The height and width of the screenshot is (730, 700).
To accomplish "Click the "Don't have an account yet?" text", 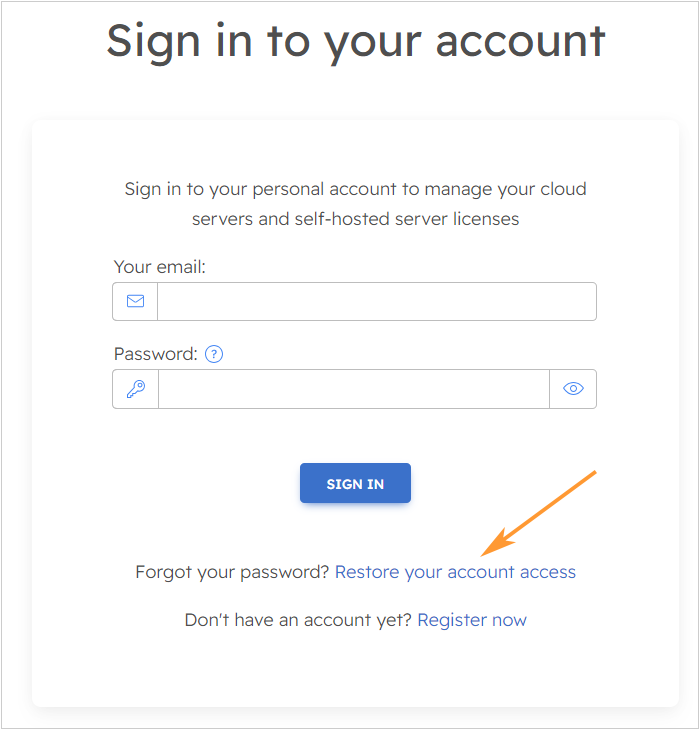I will [298, 620].
